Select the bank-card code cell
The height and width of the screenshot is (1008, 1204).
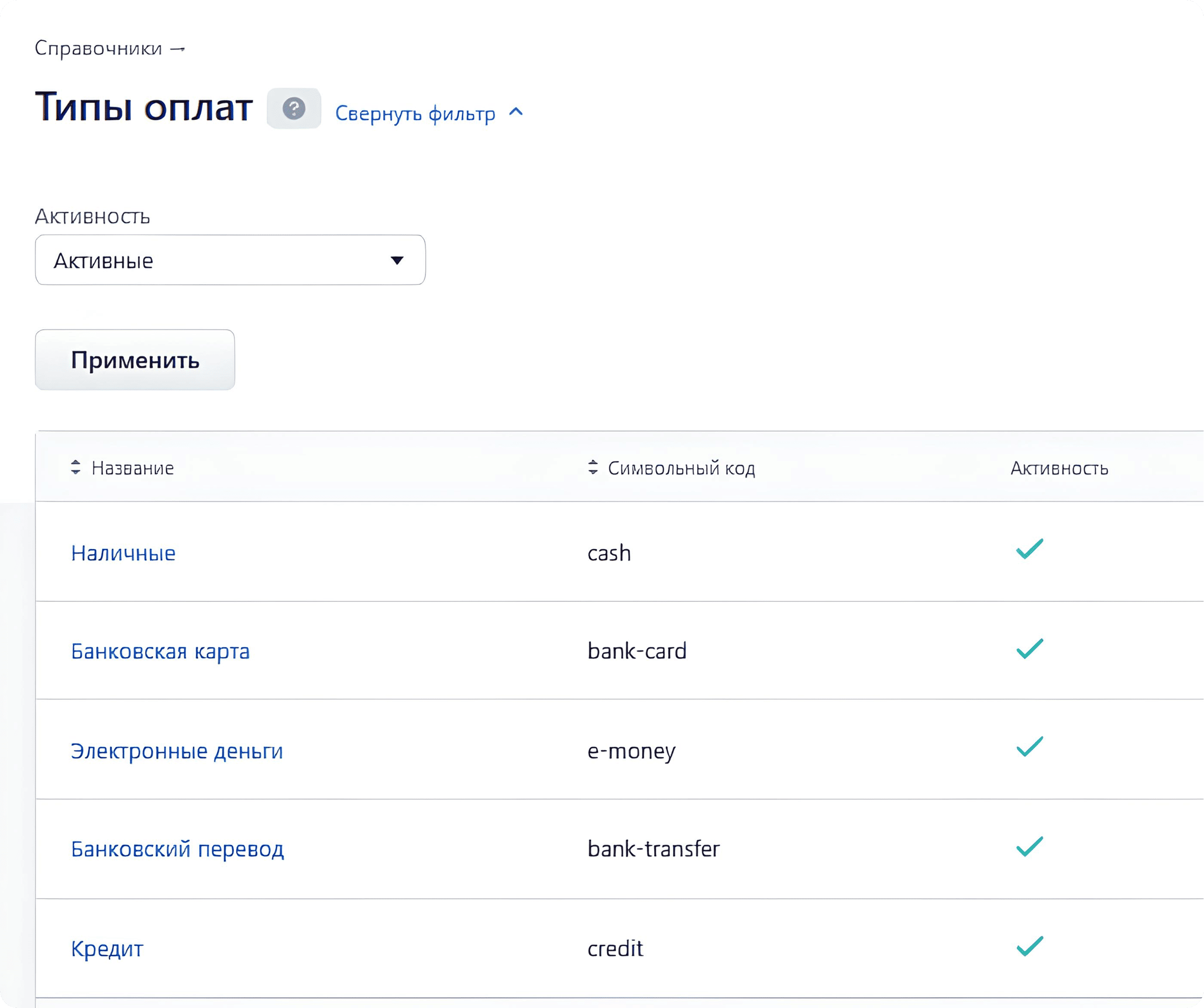637,651
